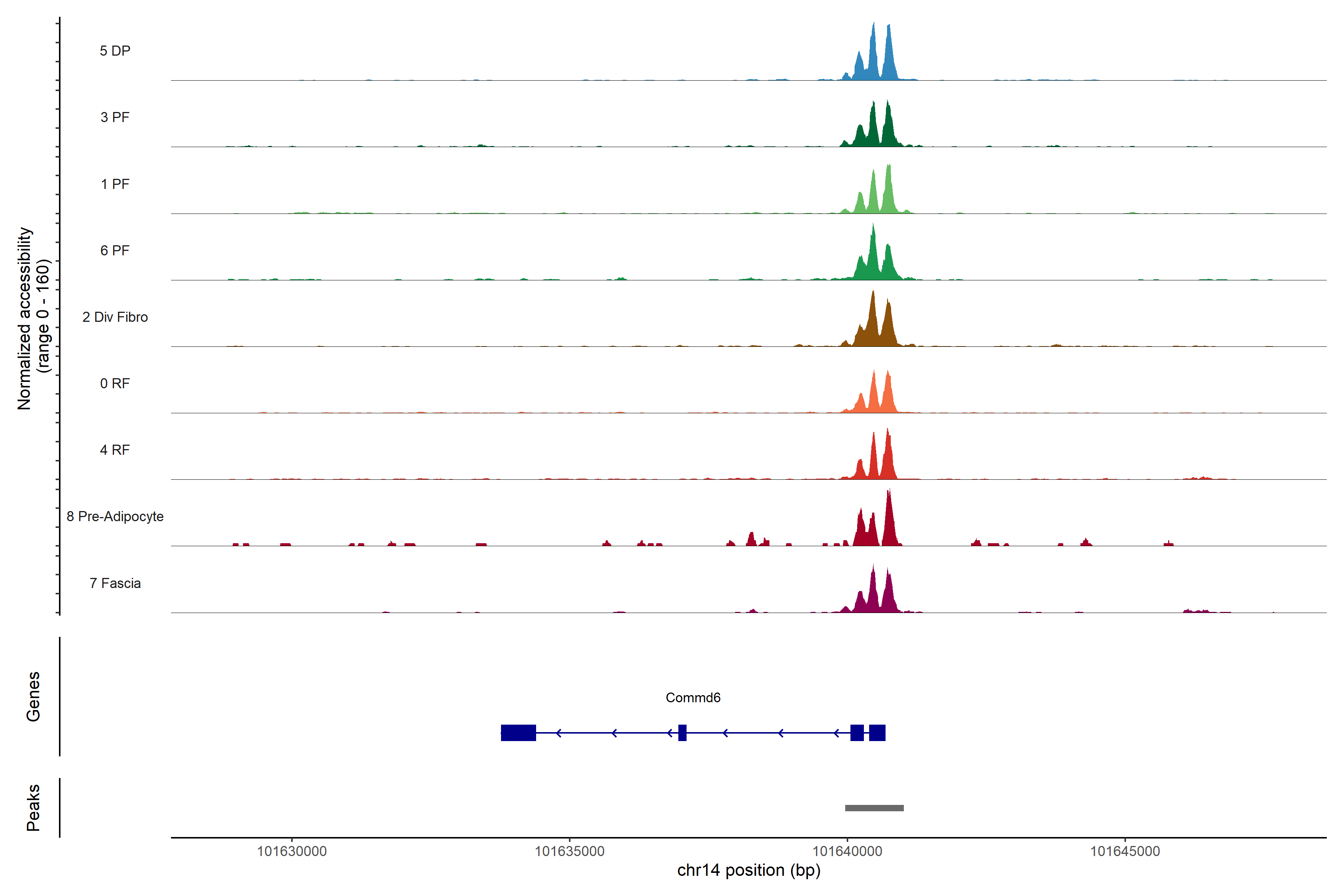Click the 0 RF track label
The height and width of the screenshot is (896, 1344).
point(115,383)
